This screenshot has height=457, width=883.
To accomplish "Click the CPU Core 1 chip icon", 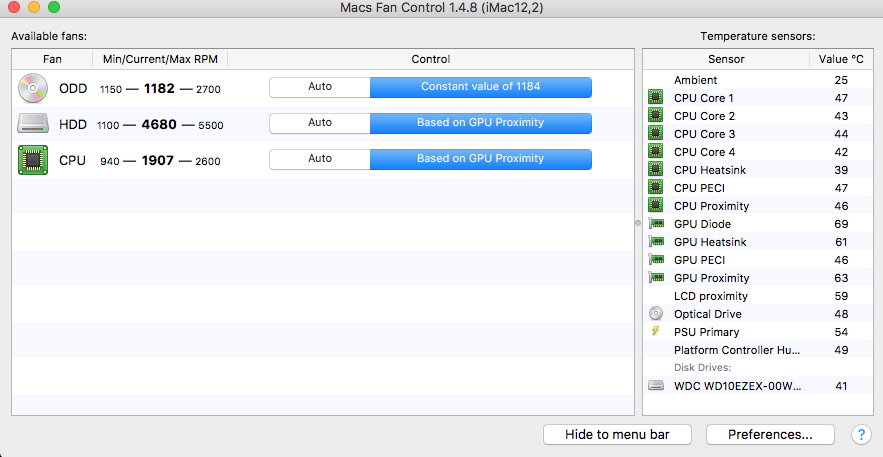I will [655, 97].
